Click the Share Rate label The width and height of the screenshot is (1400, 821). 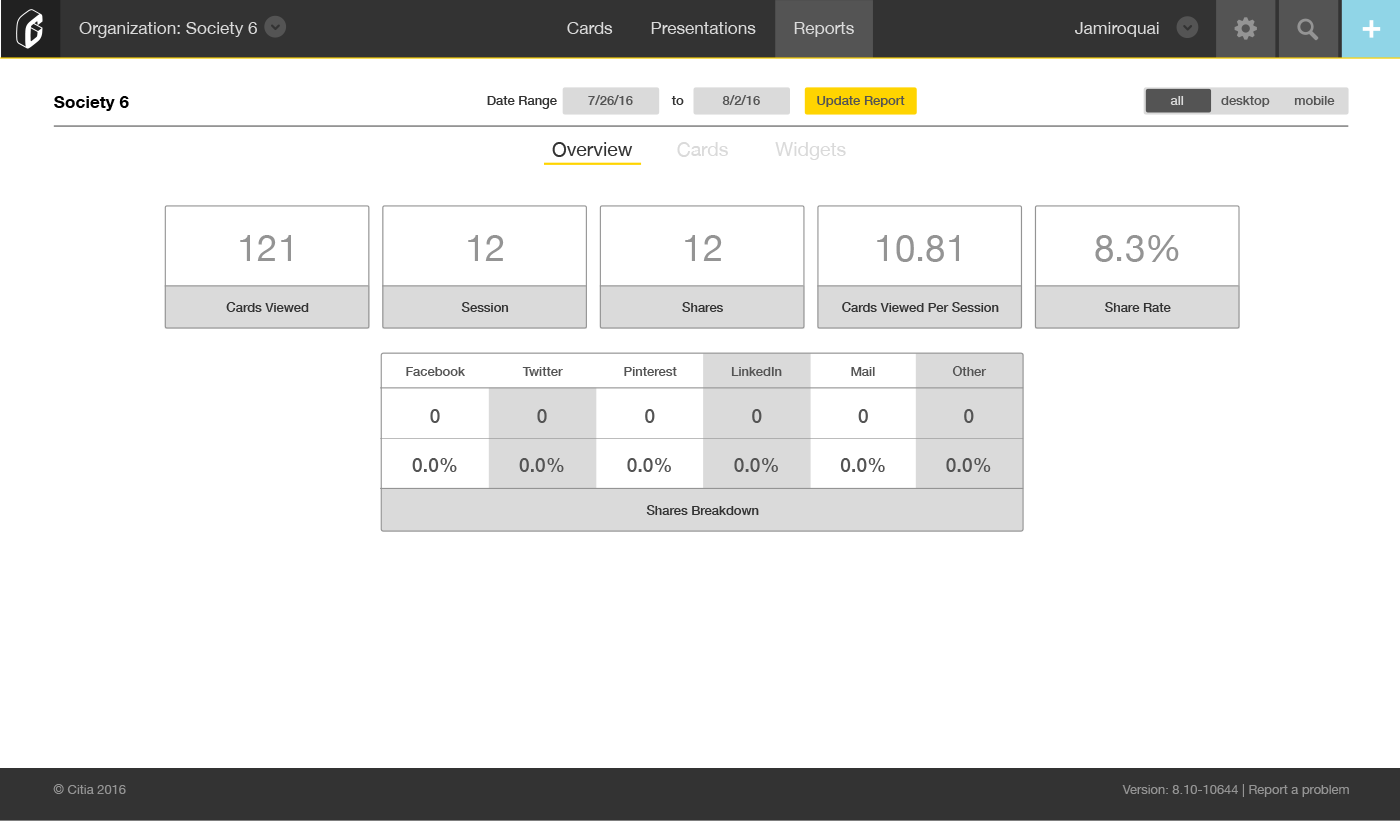point(1137,307)
